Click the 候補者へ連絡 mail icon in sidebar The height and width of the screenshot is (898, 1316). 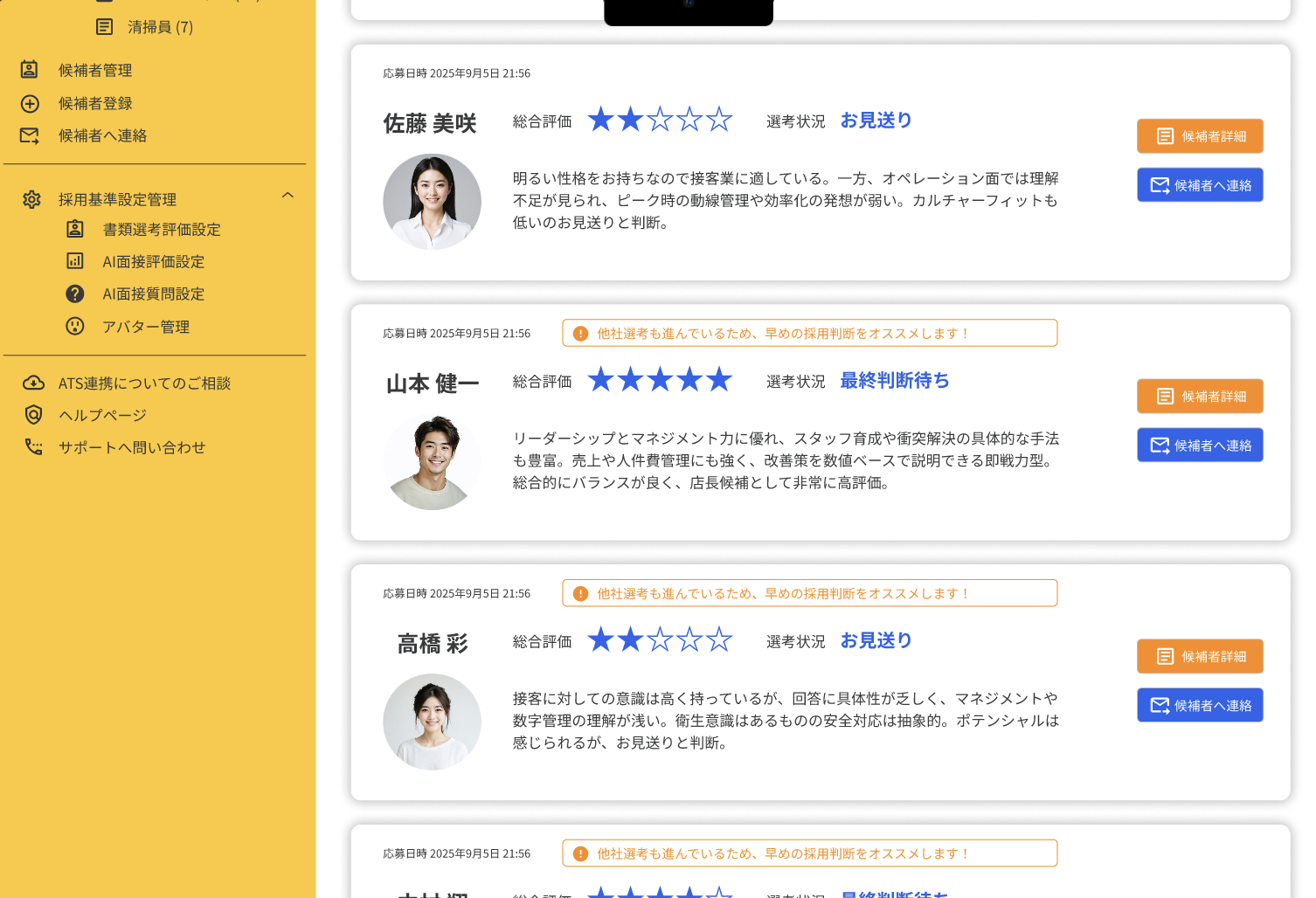point(31,135)
